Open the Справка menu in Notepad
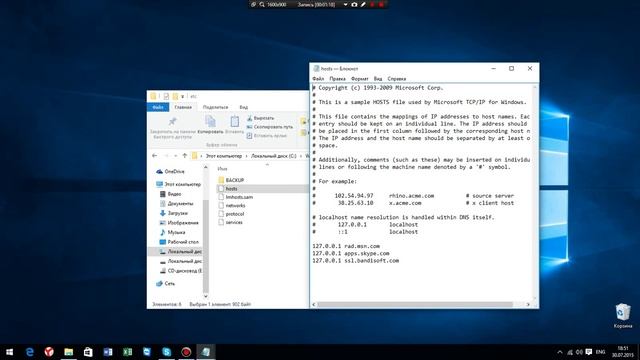 [x=397, y=78]
